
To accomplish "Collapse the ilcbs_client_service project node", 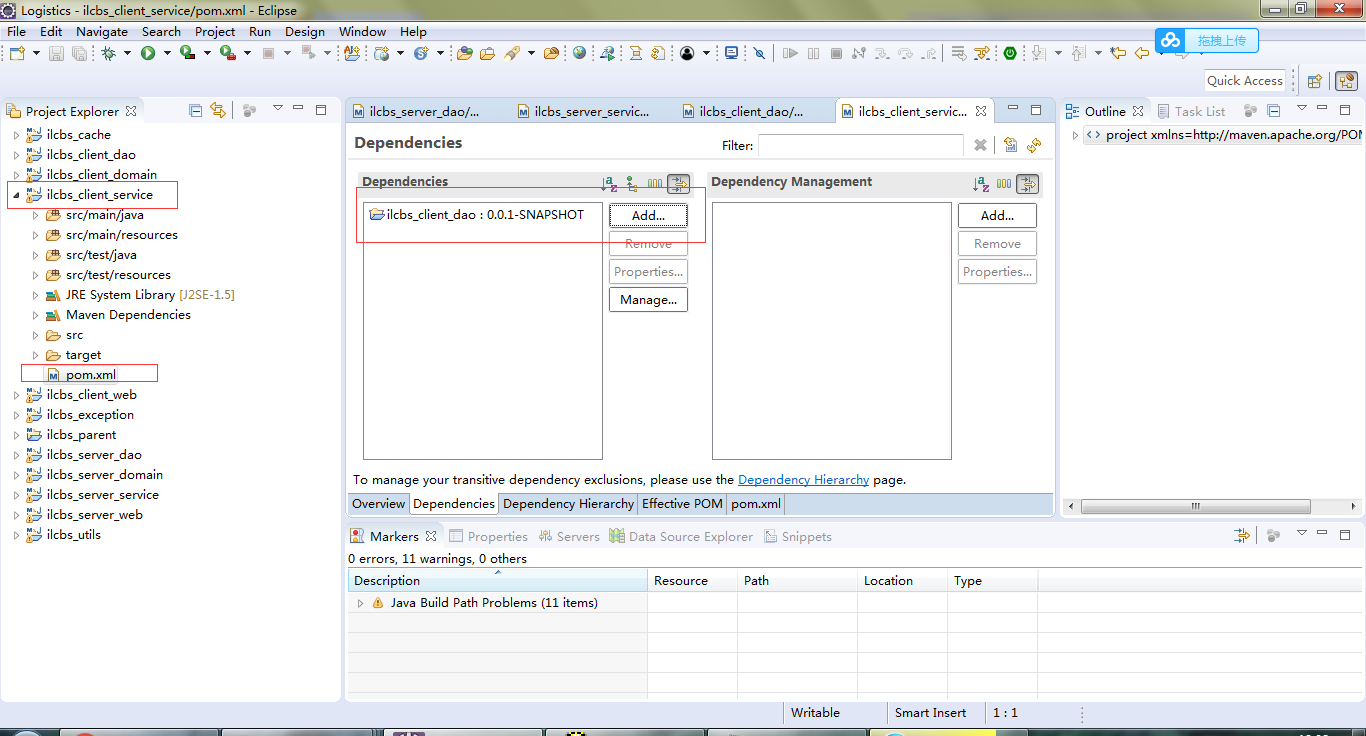I will point(16,195).
